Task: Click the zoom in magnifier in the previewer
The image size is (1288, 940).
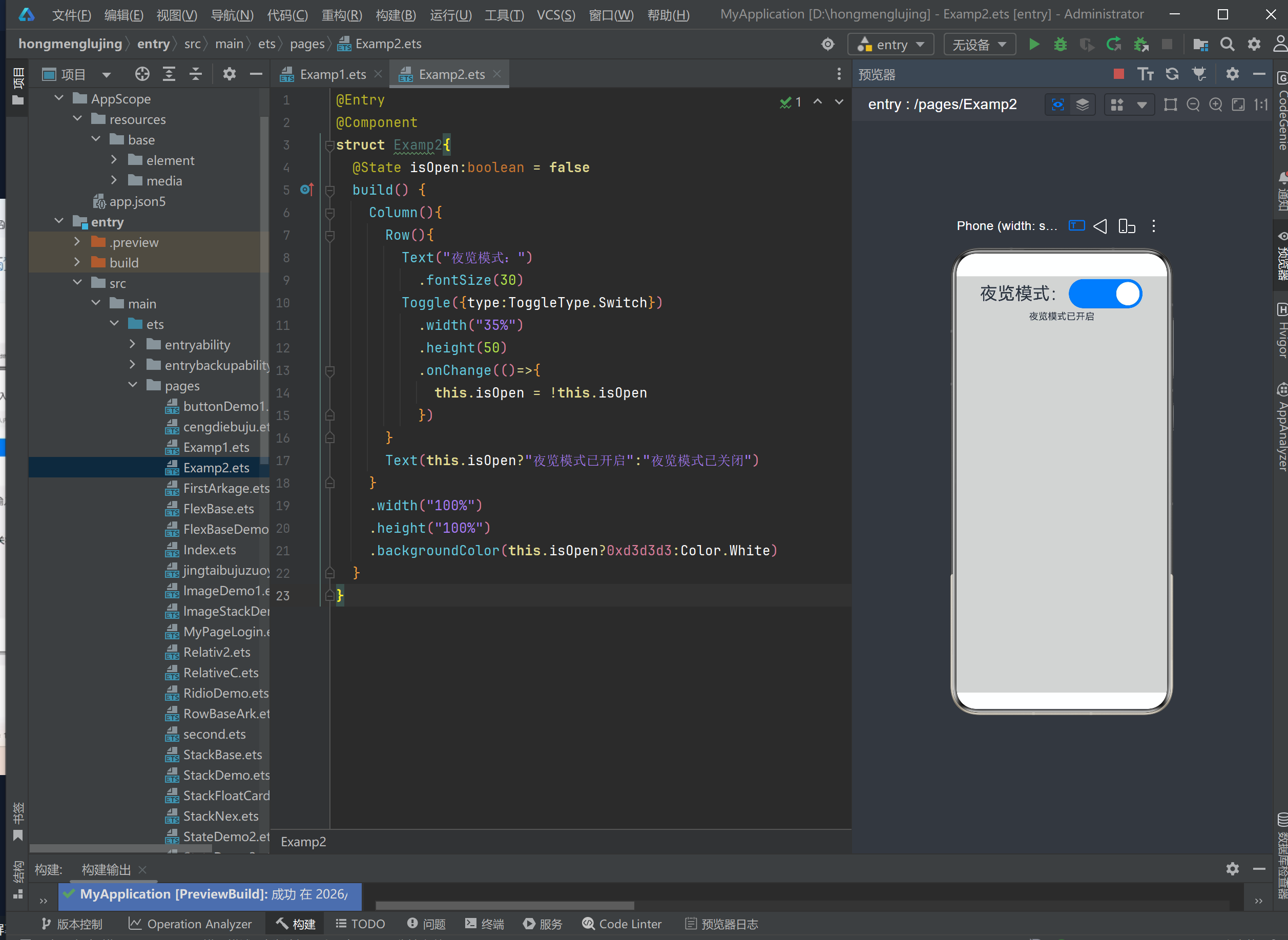Action: 1216,105
